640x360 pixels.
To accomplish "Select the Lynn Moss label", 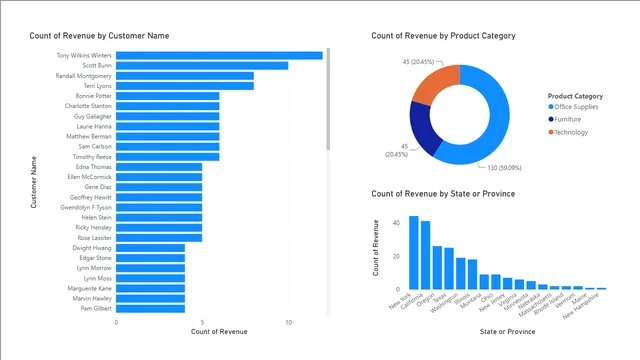I will pyautogui.click(x=98, y=278).
